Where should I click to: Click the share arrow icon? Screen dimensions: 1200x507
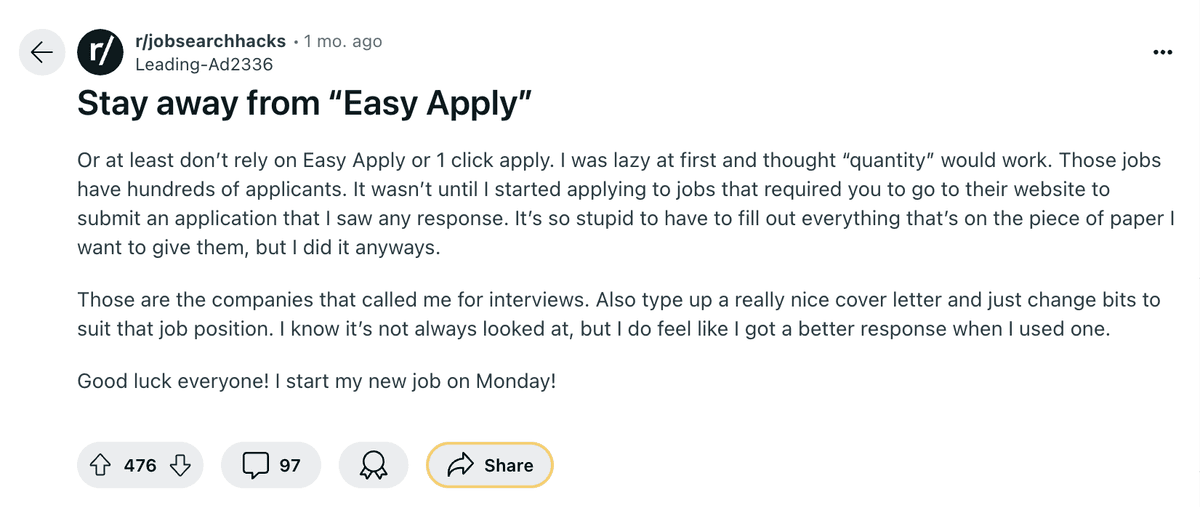point(460,465)
